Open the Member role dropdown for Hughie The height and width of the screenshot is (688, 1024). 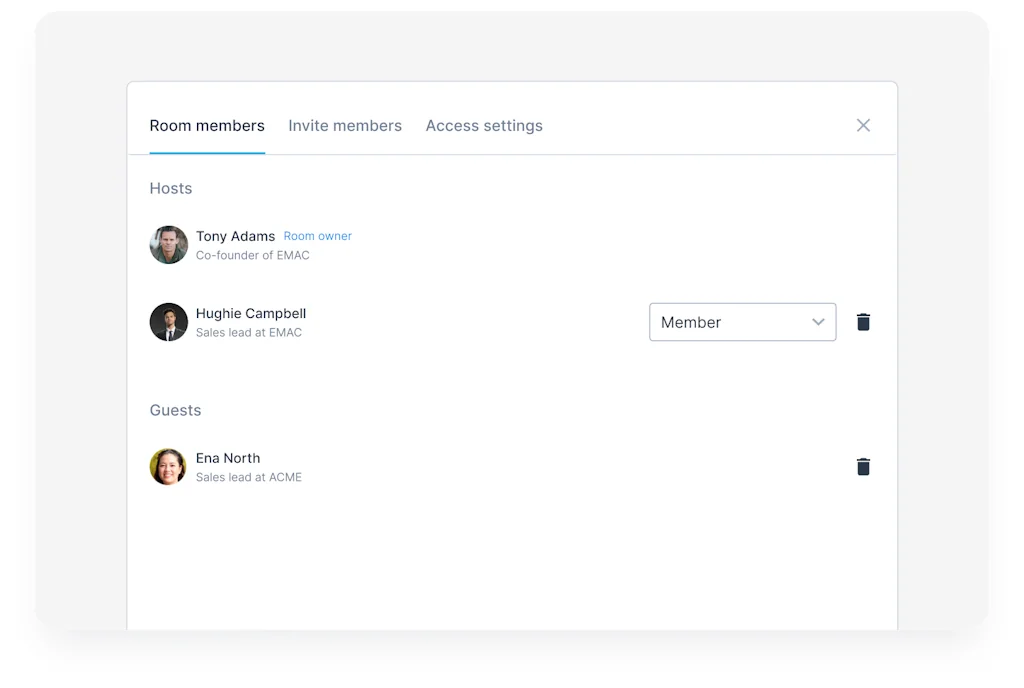[743, 322]
